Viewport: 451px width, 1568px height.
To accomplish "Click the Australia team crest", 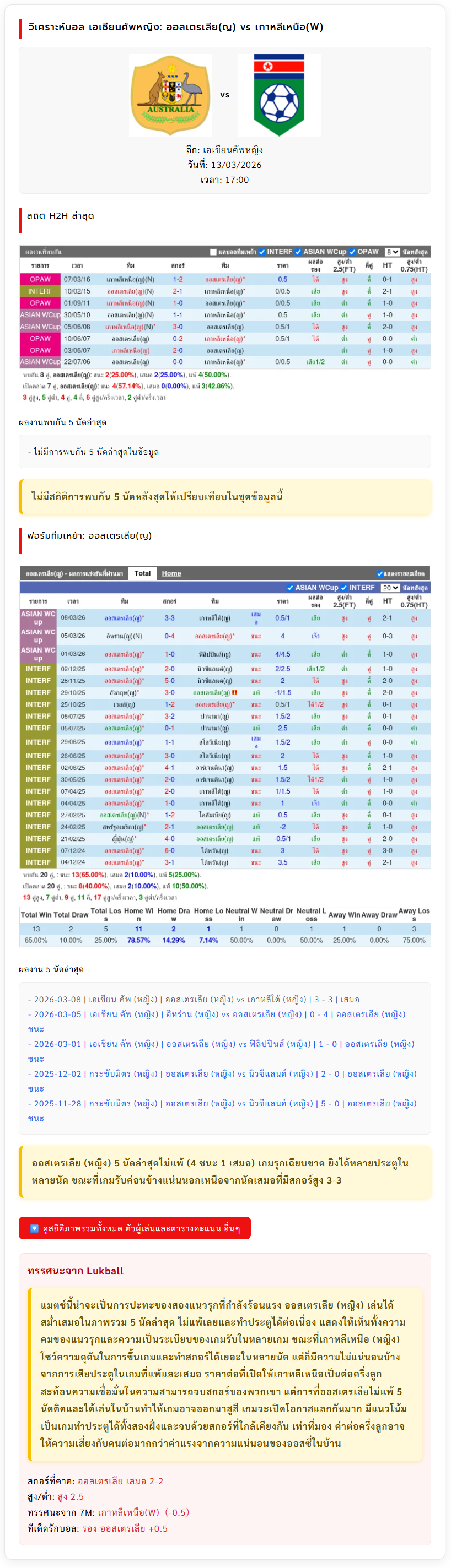I will pos(171,95).
